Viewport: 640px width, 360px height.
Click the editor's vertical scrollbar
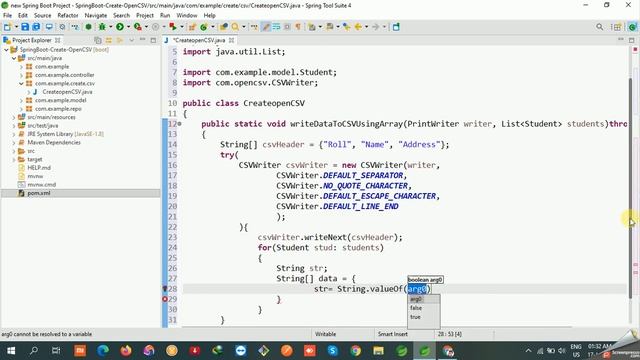[x=630, y=188]
